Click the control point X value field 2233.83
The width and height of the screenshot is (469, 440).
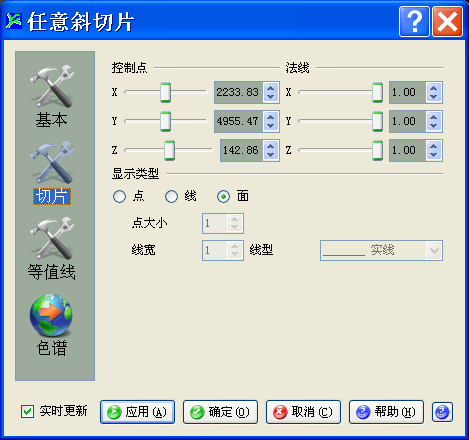(239, 92)
